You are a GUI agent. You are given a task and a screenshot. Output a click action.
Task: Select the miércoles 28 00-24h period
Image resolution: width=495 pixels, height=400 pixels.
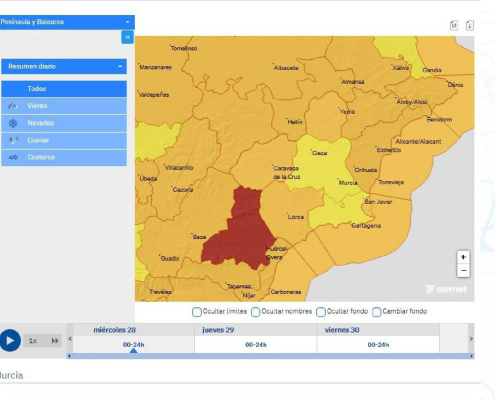134,345
